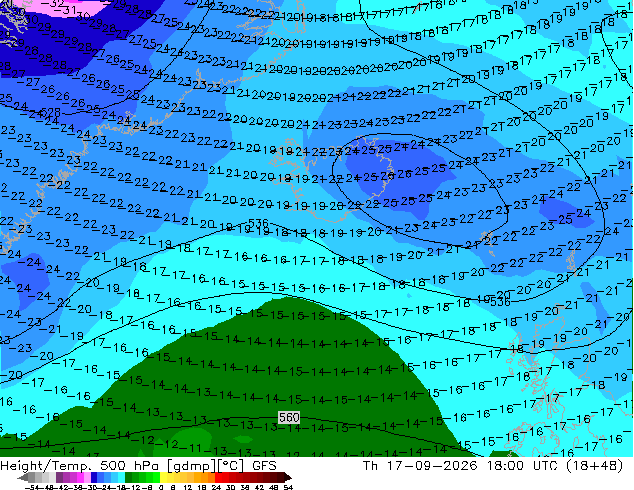Select the dark blue legend segment near -30
634x490 pixels.
click(94, 478)
